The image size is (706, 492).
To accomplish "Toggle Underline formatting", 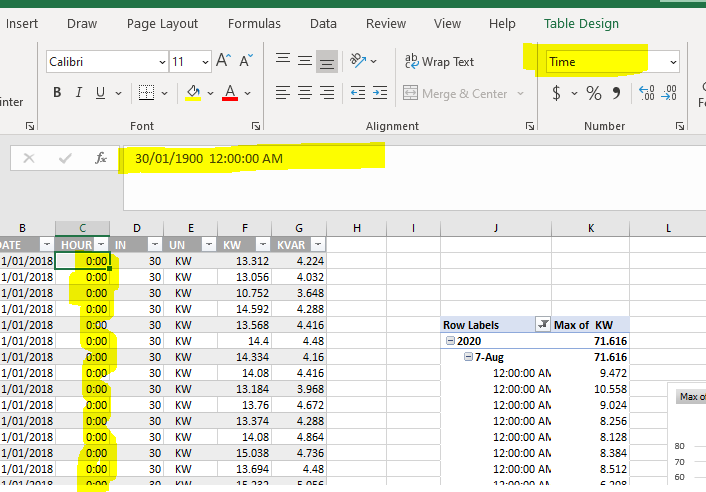I will click(100, 93).
